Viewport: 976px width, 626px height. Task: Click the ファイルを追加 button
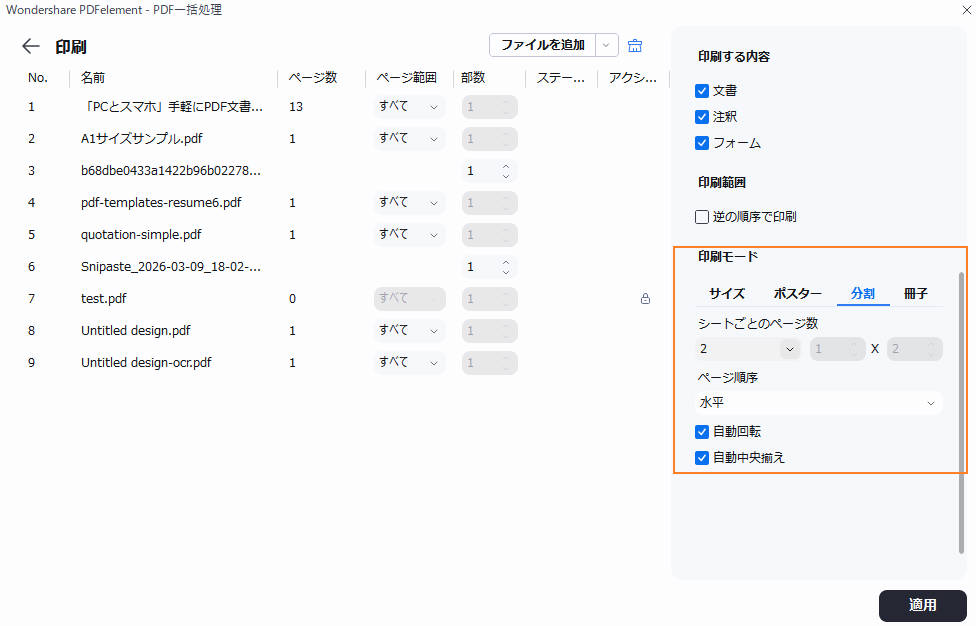pos(540,45)
